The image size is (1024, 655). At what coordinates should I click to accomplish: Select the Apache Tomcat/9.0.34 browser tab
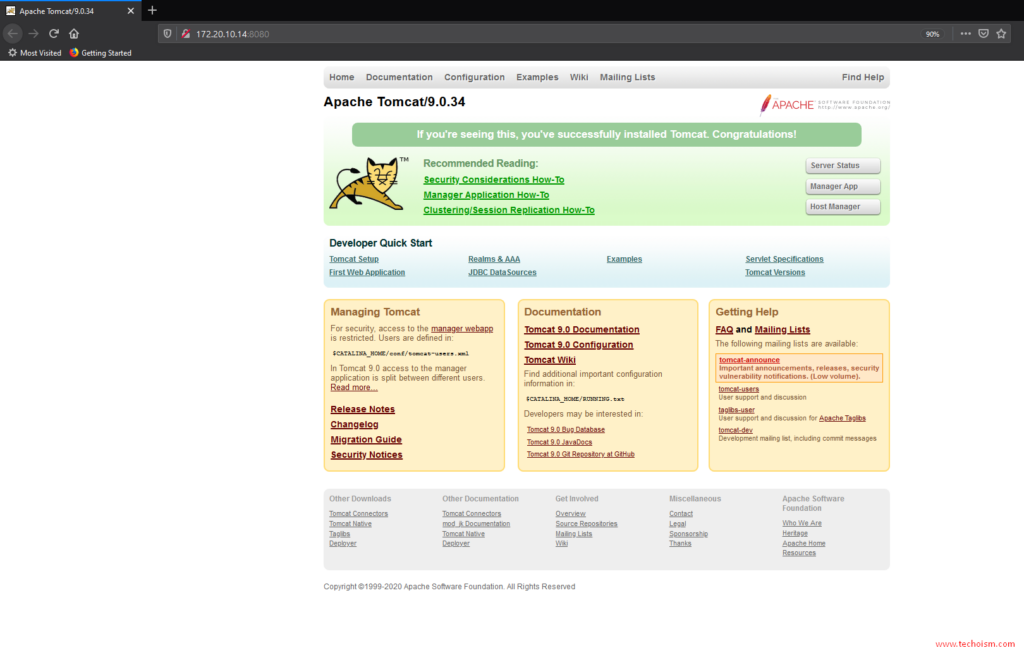71,11
